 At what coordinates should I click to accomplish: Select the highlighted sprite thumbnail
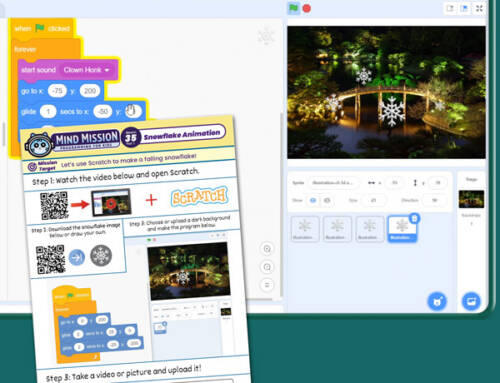point(402,228)
